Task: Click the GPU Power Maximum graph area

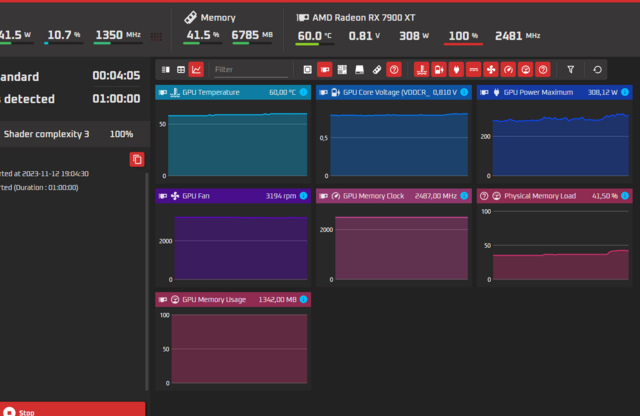Action: 554,138
